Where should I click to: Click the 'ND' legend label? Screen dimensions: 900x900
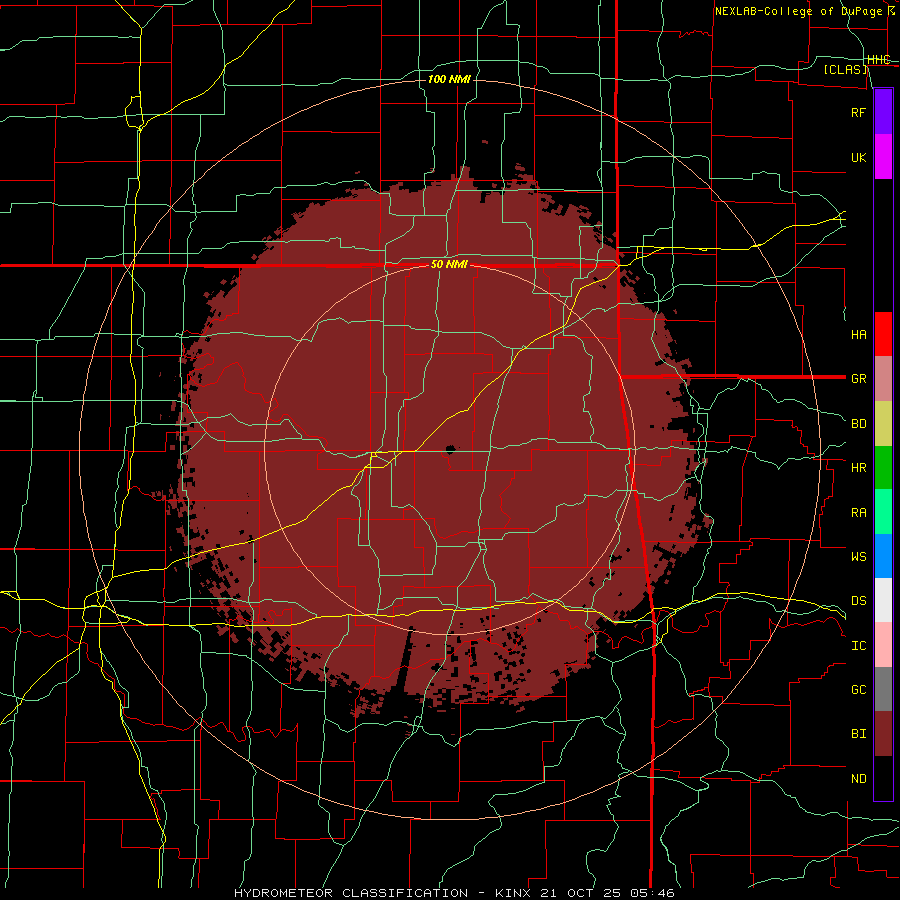[858, 779]
